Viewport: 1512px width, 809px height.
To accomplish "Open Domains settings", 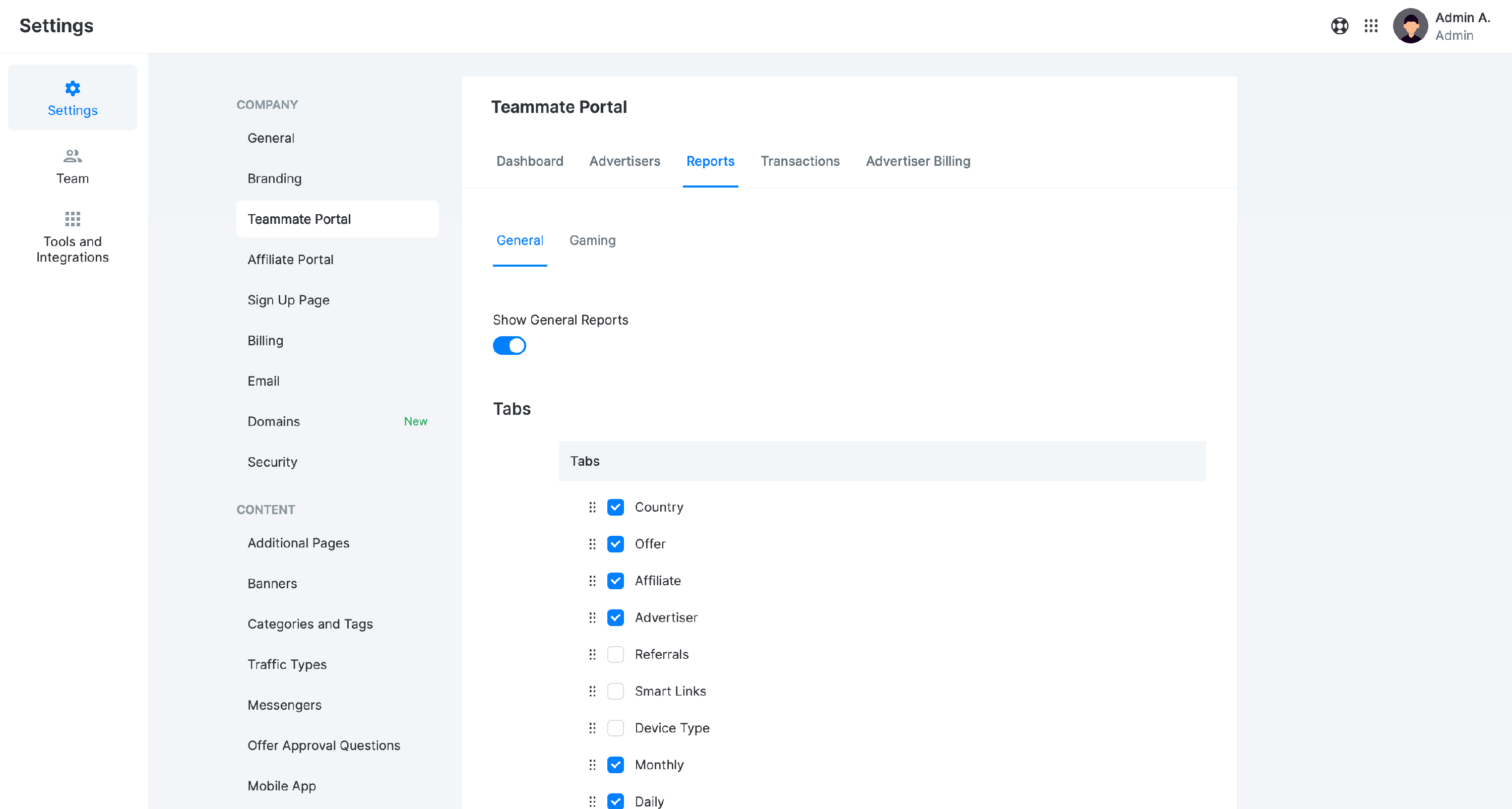I will tap(338, 421).
